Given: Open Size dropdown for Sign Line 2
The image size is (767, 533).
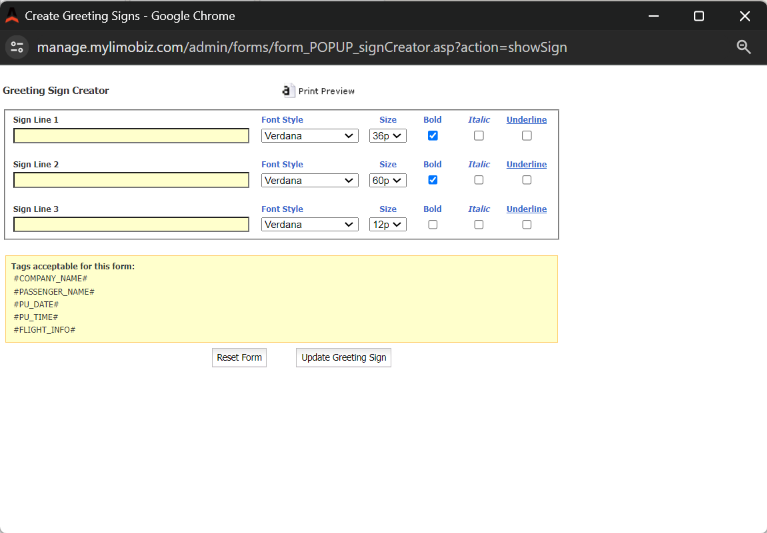Looking at the screenshot, I should (387, 181).
